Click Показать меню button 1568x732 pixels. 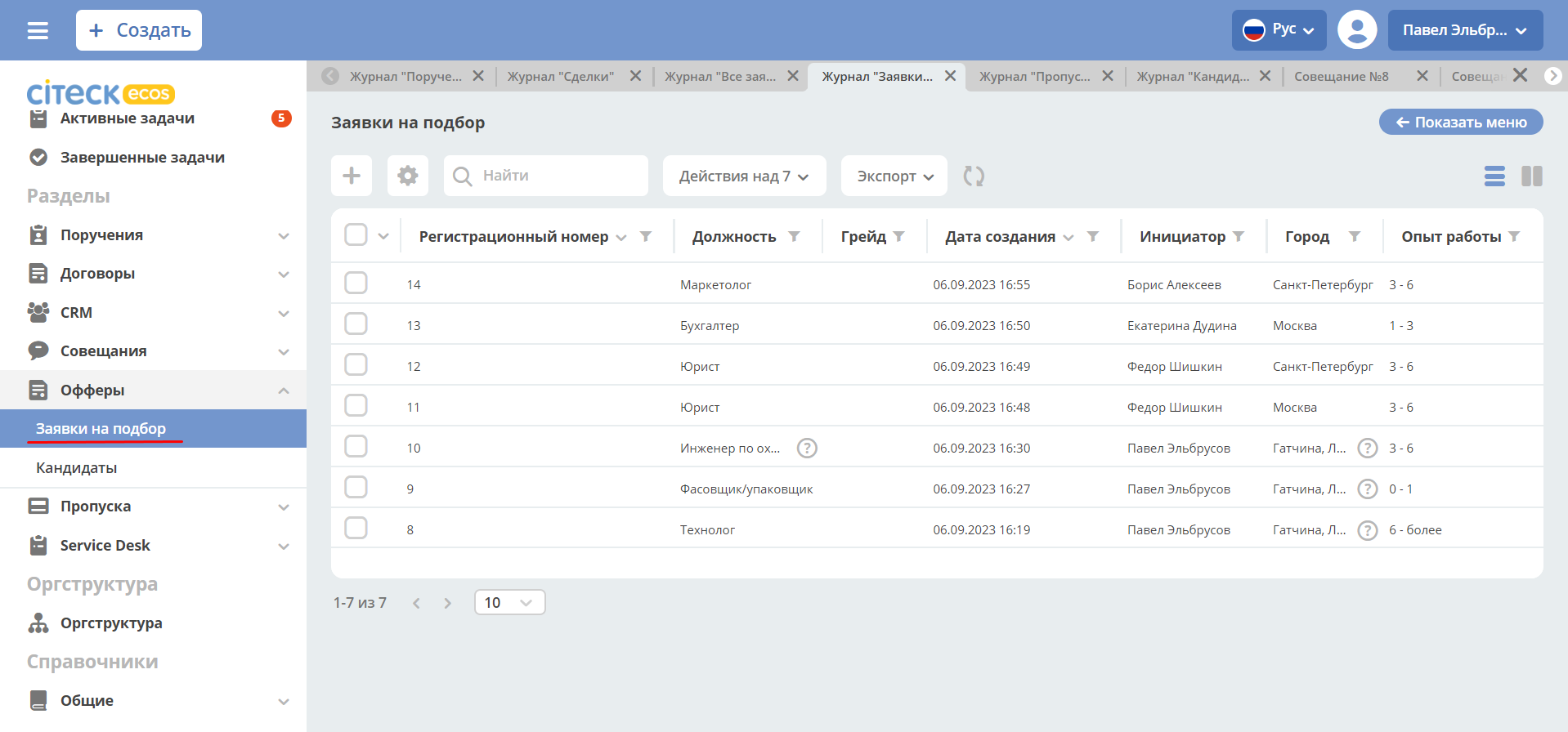point(1461,122)
